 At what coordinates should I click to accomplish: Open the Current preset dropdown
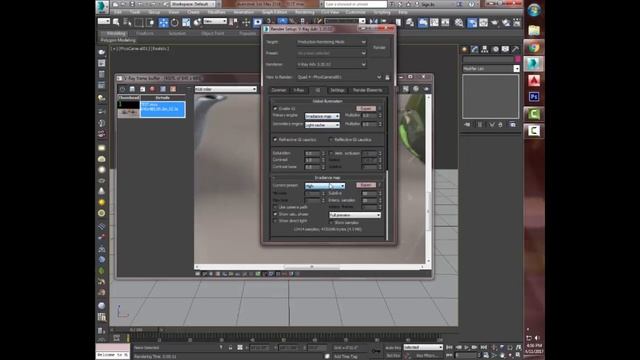[325, 186]
